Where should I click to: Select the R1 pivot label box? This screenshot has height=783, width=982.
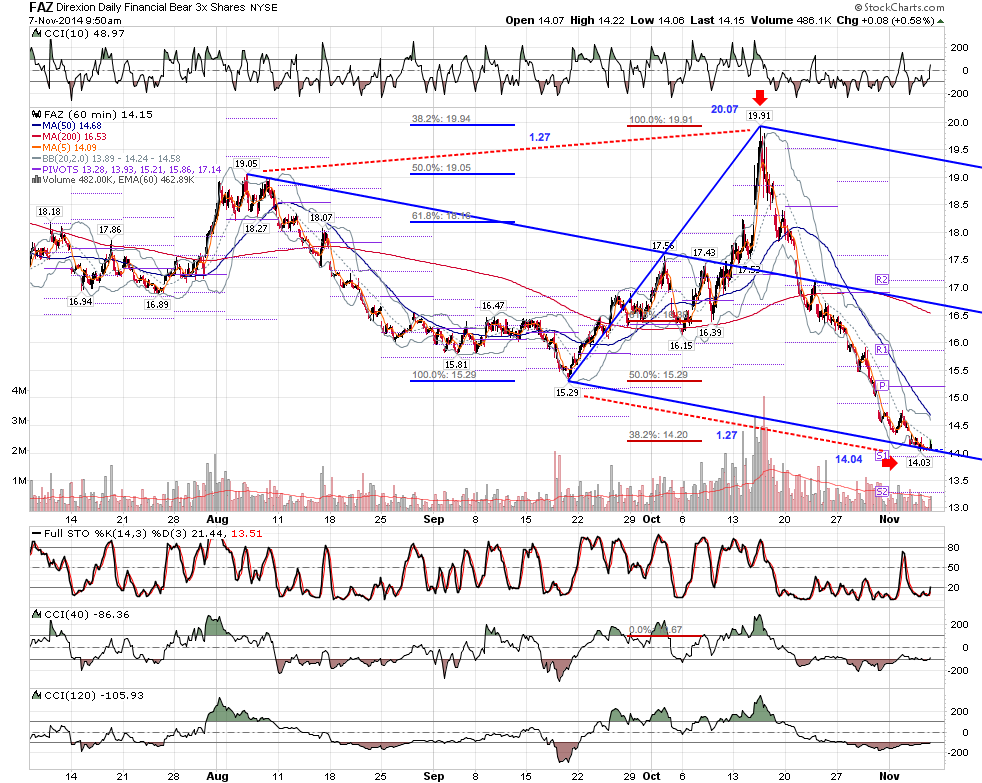click(x=882, y=350)
